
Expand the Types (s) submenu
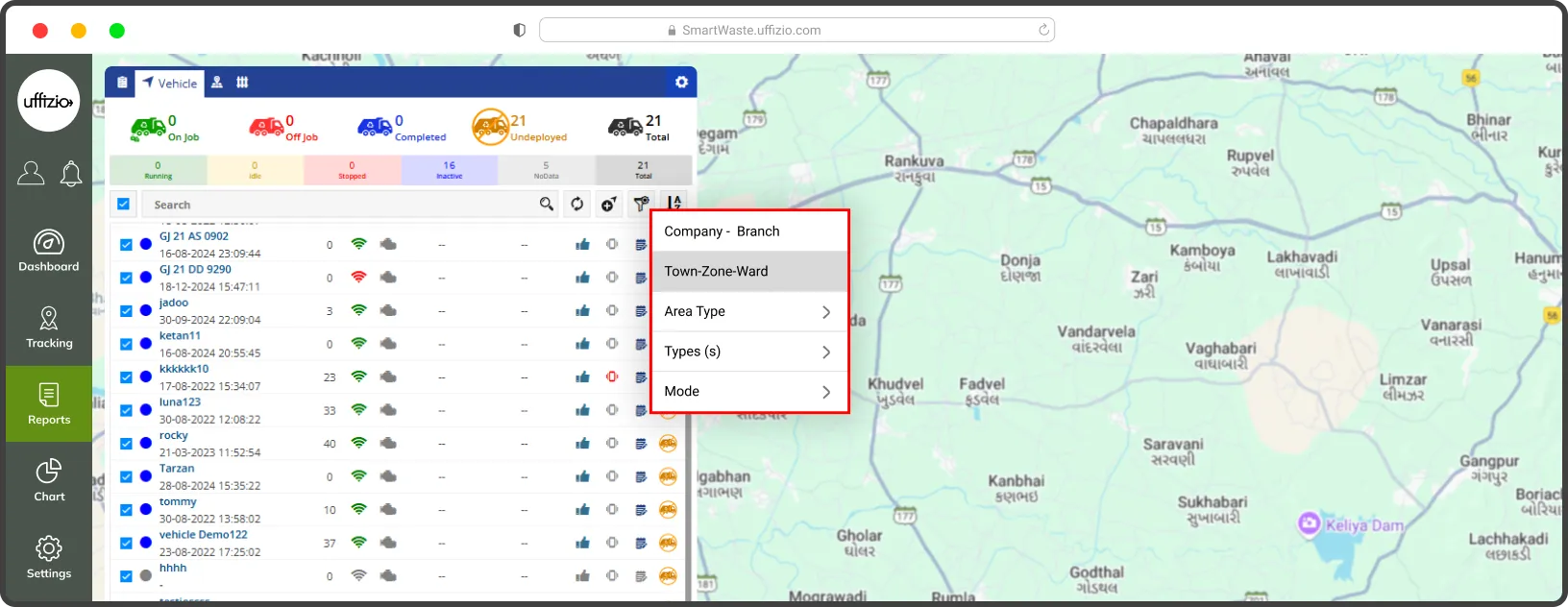[x=749, y=352]
